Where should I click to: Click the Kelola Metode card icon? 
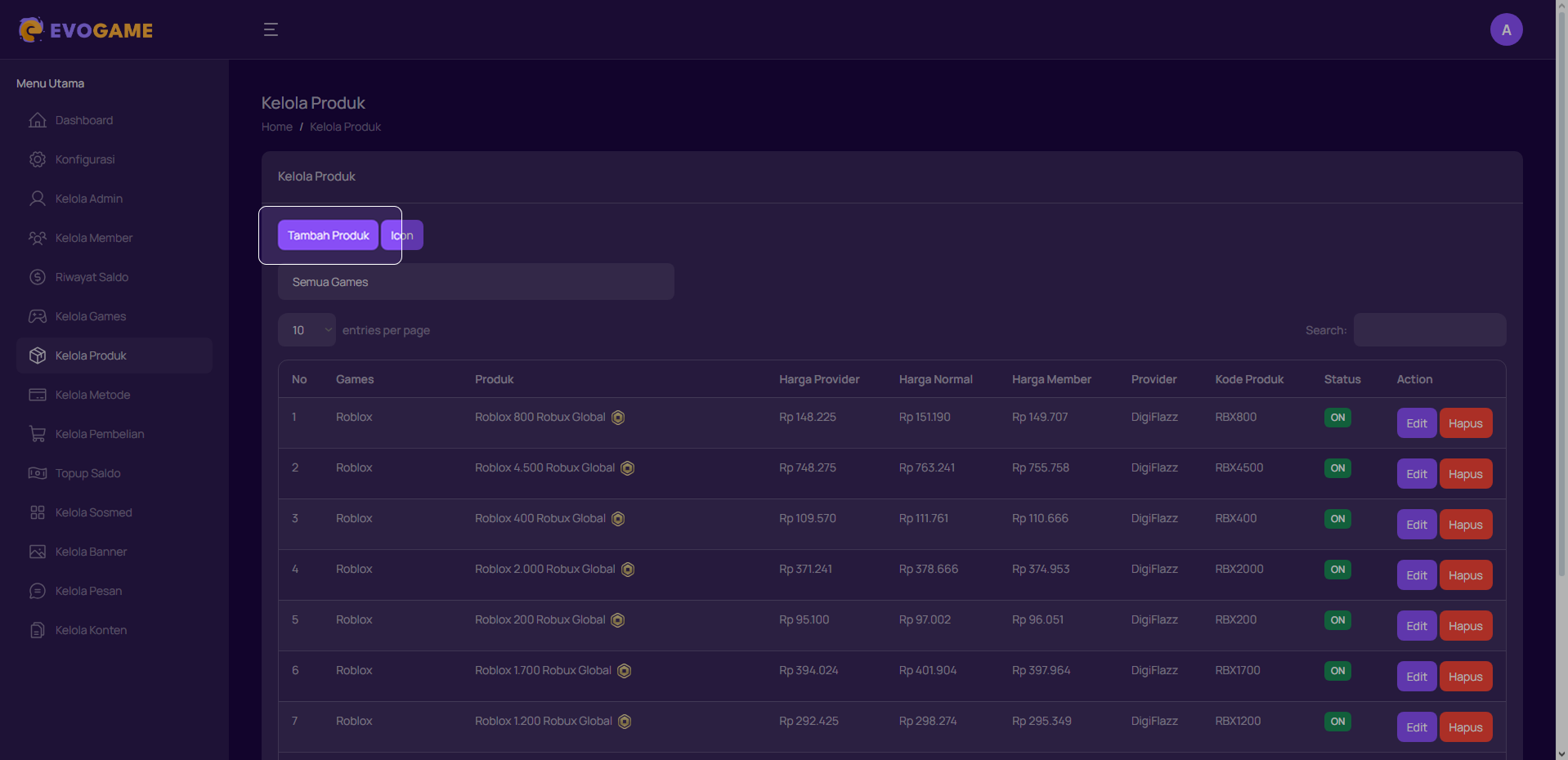pos(38,395)
